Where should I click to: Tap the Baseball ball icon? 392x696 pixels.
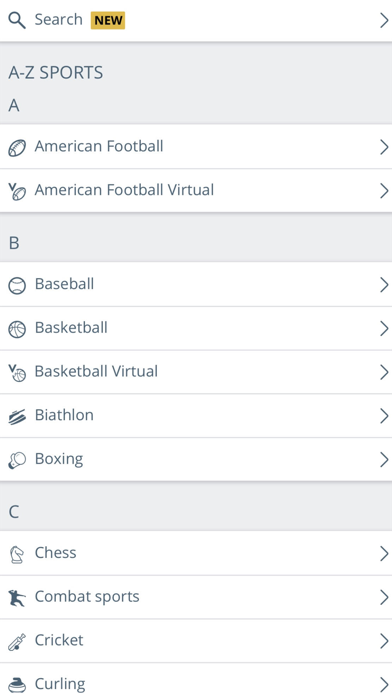click(17, 285)
